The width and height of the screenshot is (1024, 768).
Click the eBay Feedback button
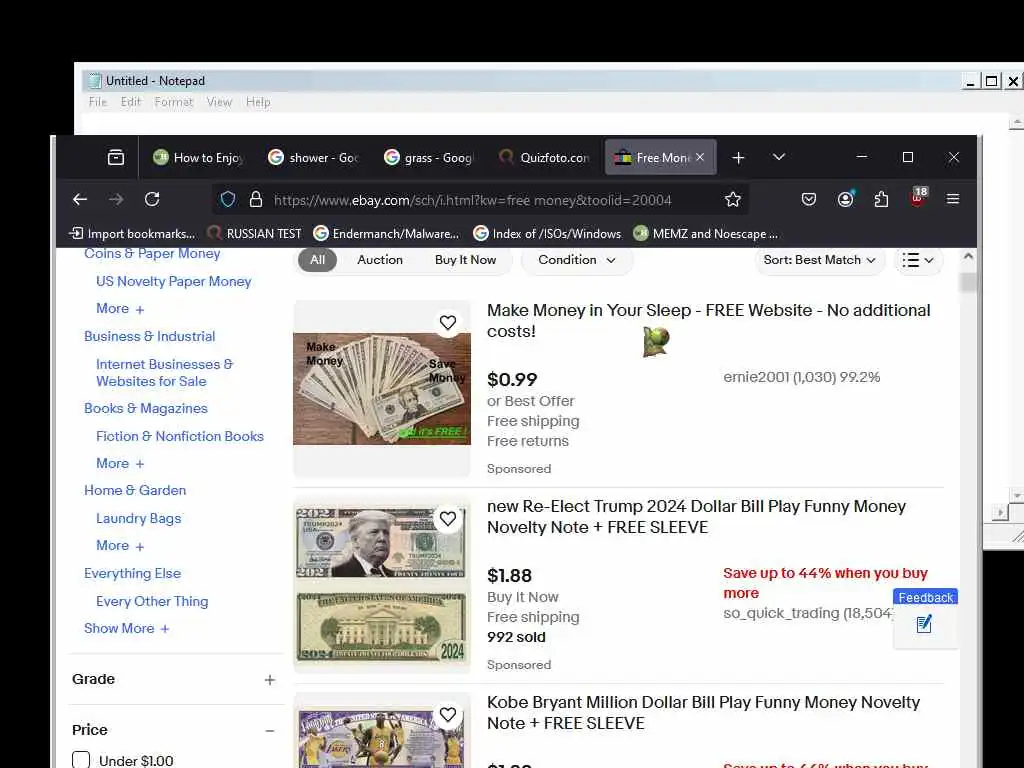[925, 618]
